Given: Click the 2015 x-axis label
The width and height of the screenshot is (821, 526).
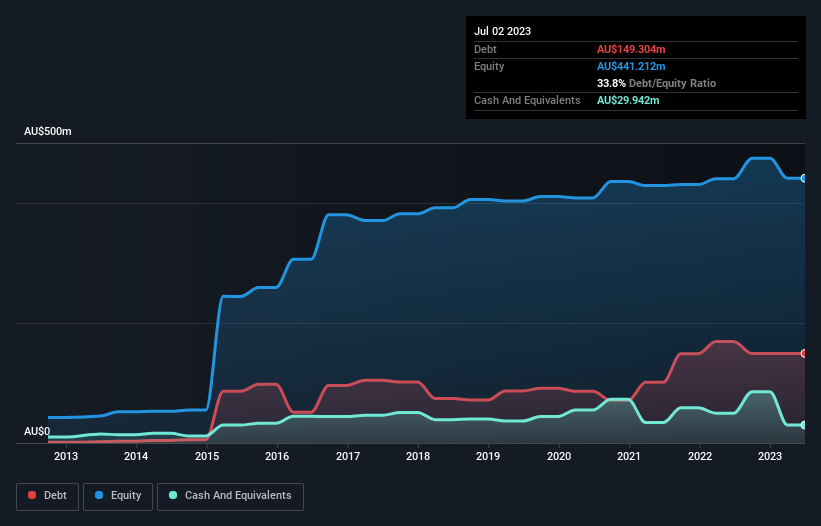Looking at the screenshot, I should pyautogui.click(x=207, y=456).
